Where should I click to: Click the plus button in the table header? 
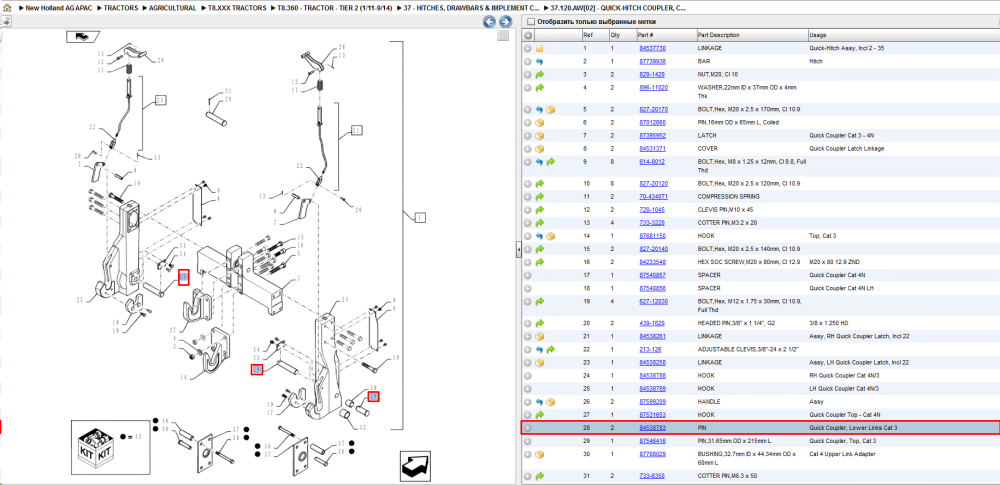[527, 35]
